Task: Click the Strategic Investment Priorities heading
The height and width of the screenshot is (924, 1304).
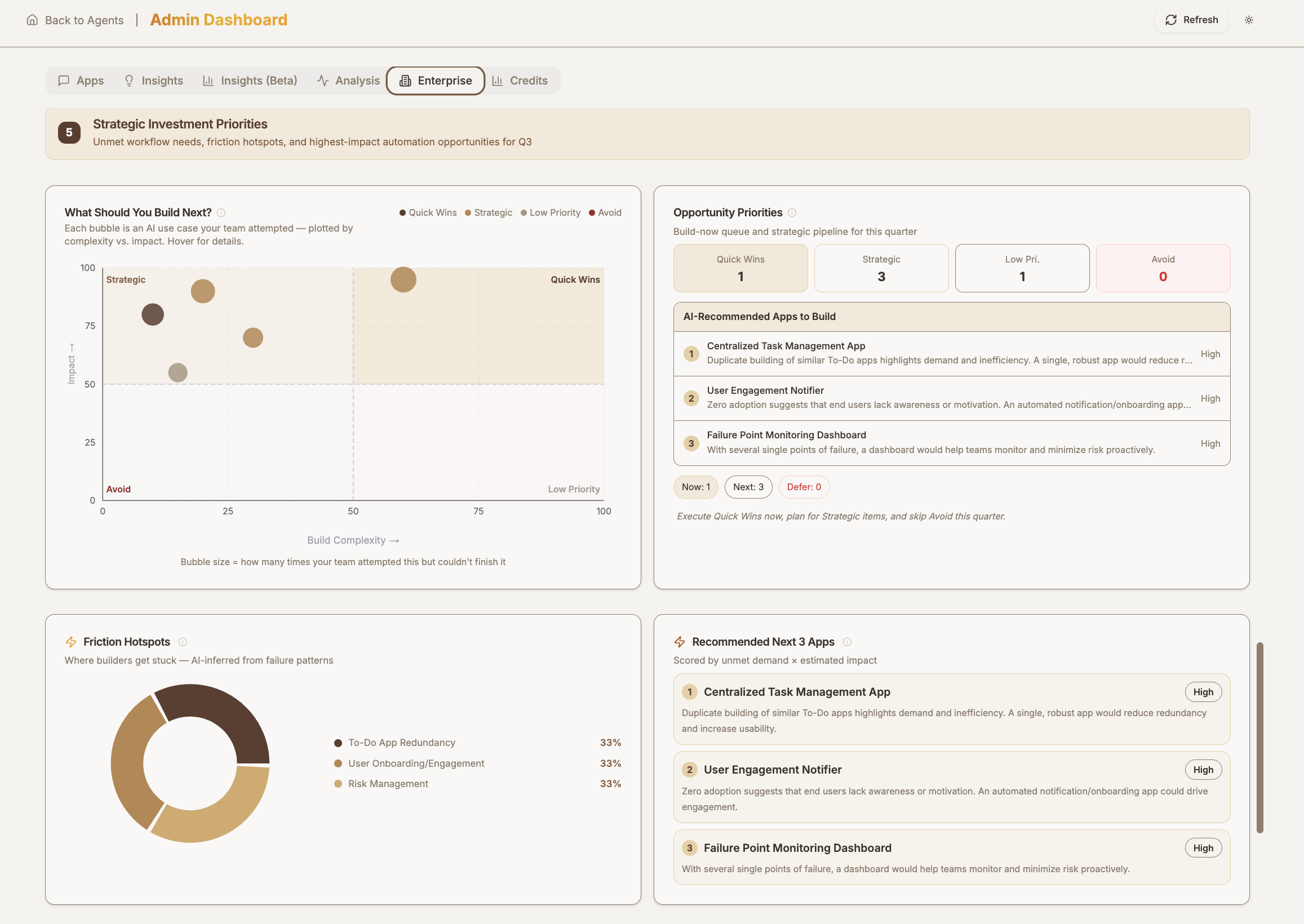Action: click(180, 124)
